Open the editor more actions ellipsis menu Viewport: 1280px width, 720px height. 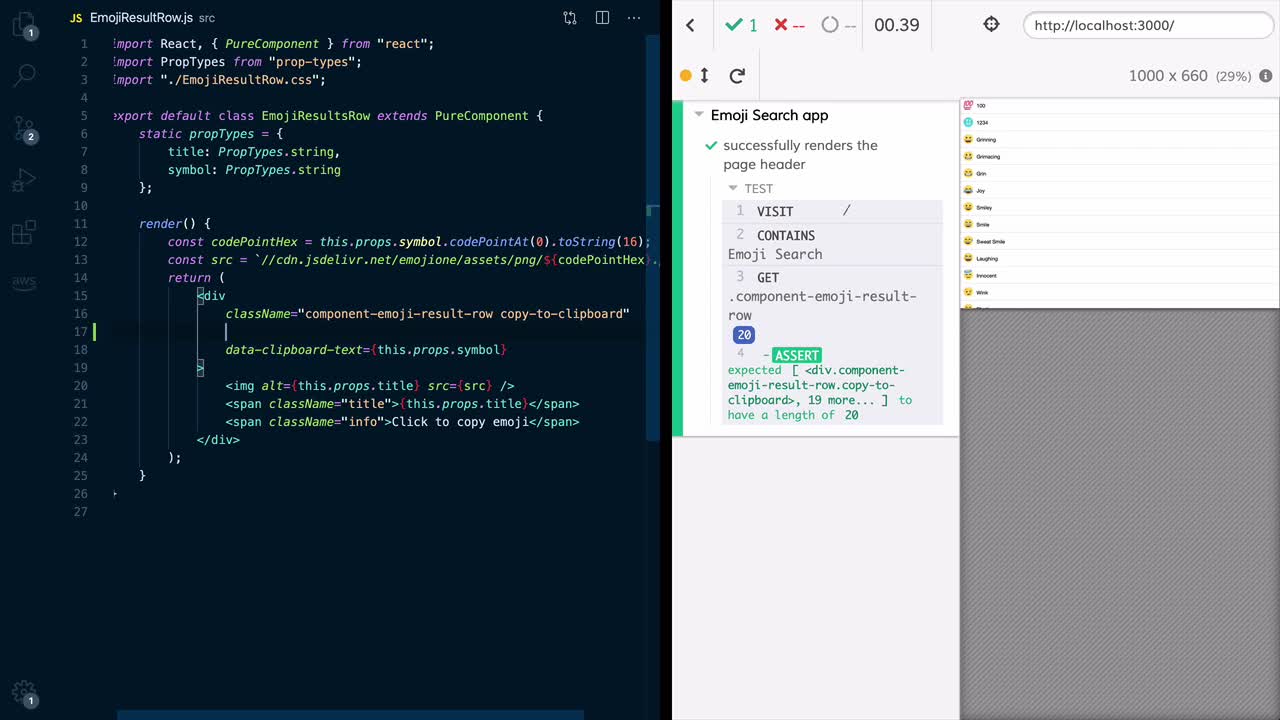click(634, 18)
